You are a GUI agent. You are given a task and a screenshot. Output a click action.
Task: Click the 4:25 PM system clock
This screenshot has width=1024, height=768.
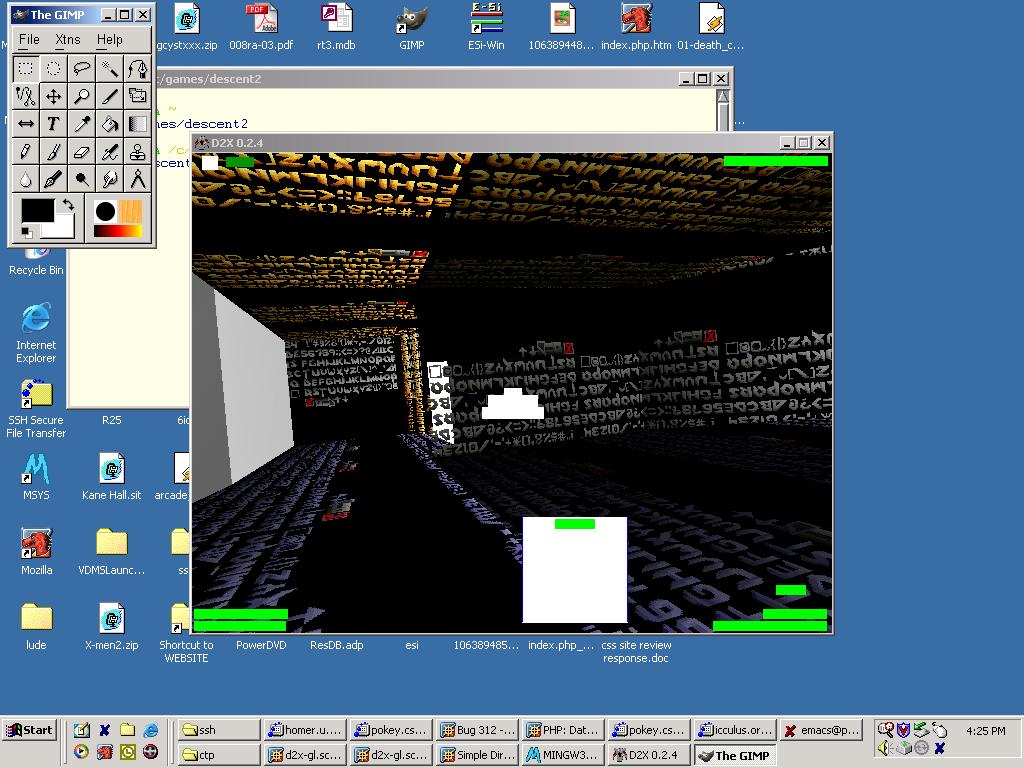(x=985, y=731)
